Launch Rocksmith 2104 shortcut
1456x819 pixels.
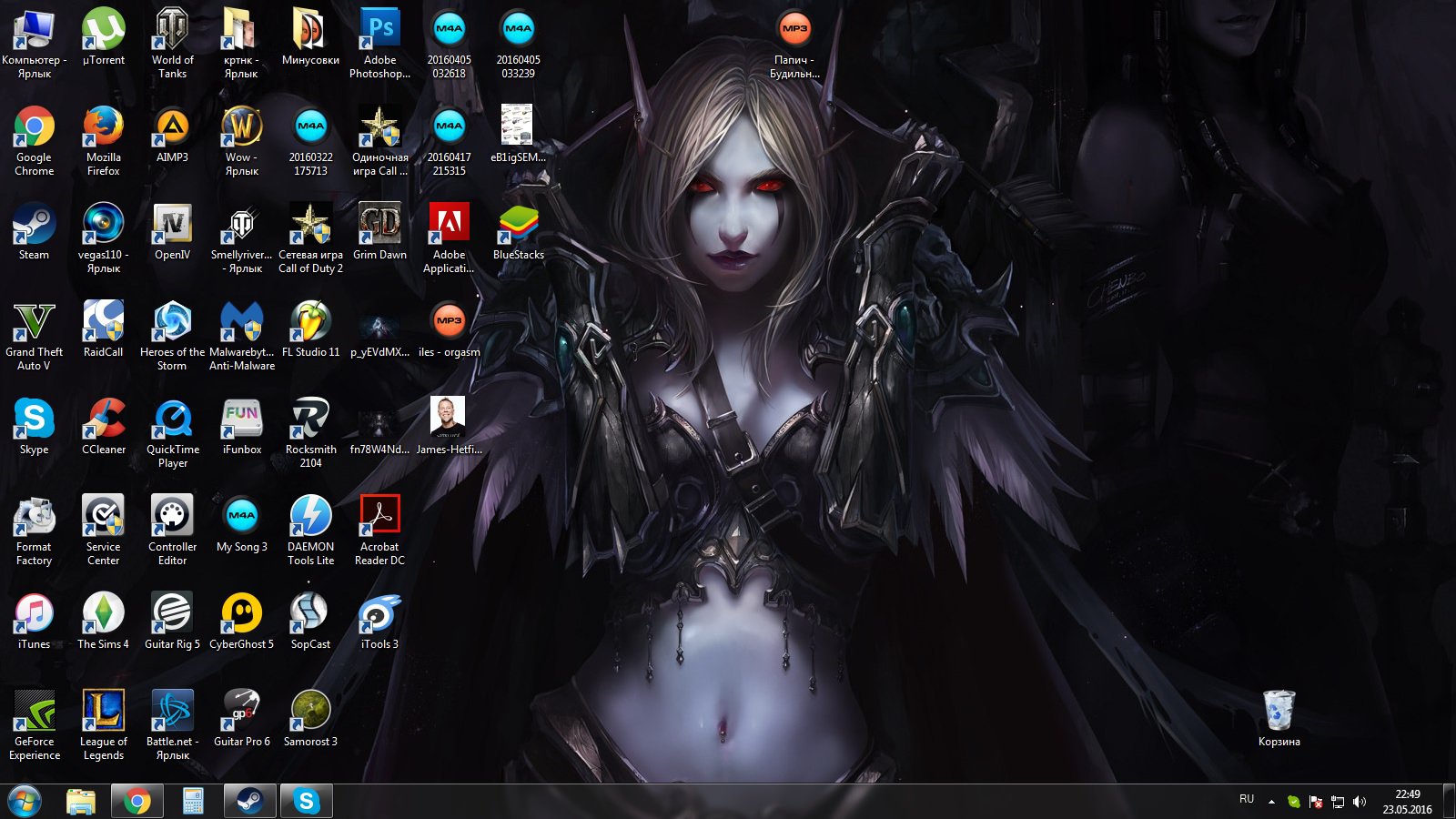tap(310, 419)
